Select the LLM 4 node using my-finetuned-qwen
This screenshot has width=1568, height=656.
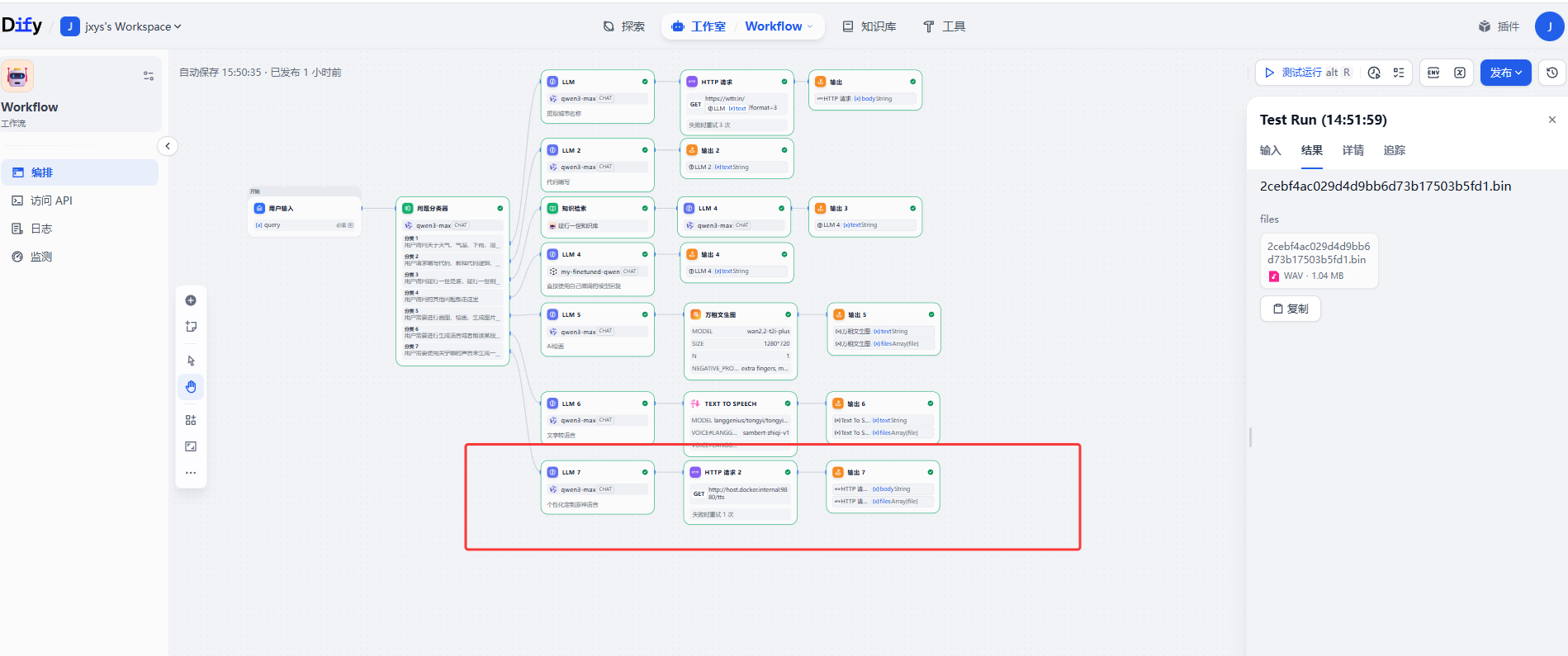598,269
